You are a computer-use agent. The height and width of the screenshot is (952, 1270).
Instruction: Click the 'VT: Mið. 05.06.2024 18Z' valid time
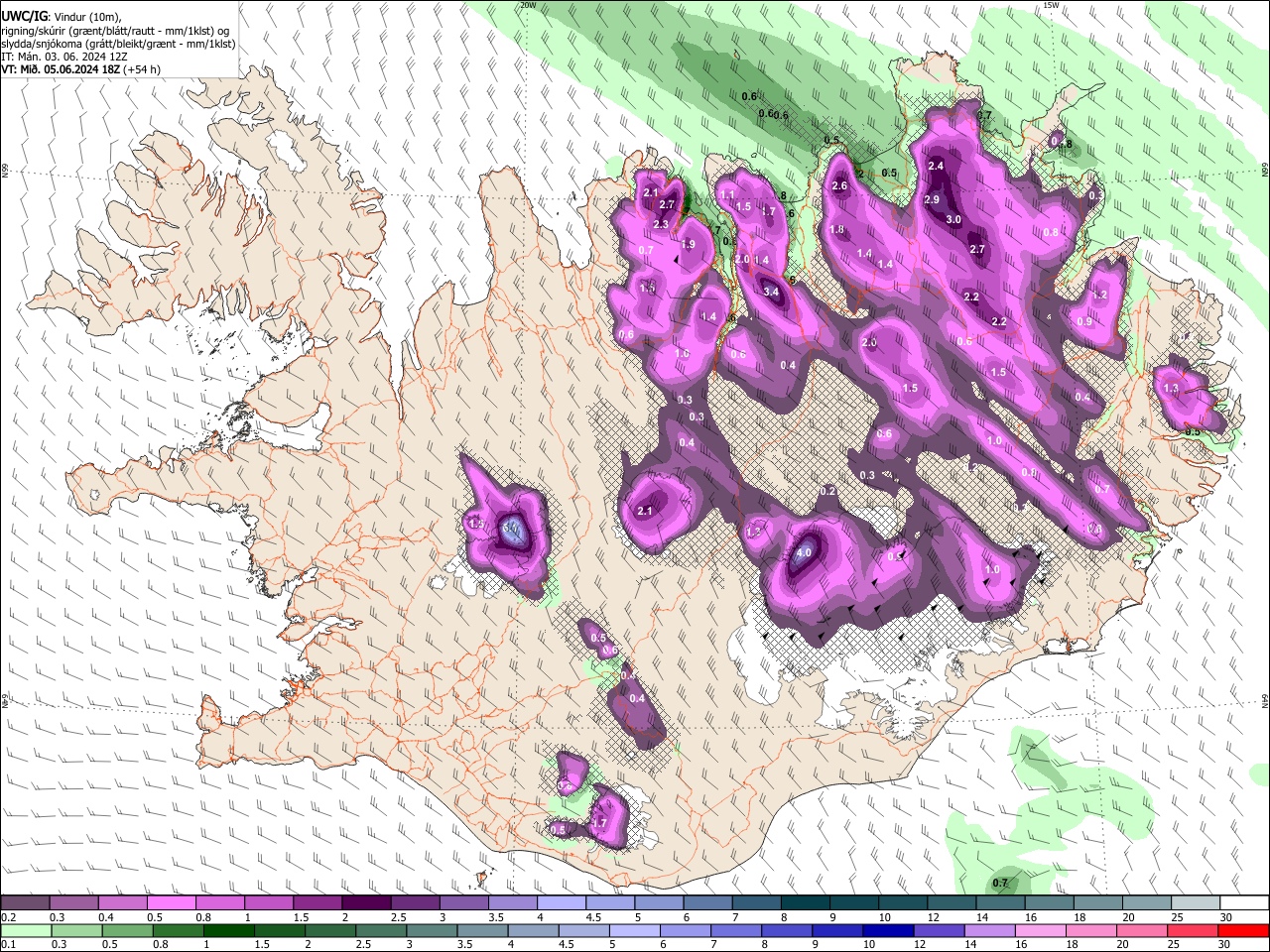[x=61, y=69]
